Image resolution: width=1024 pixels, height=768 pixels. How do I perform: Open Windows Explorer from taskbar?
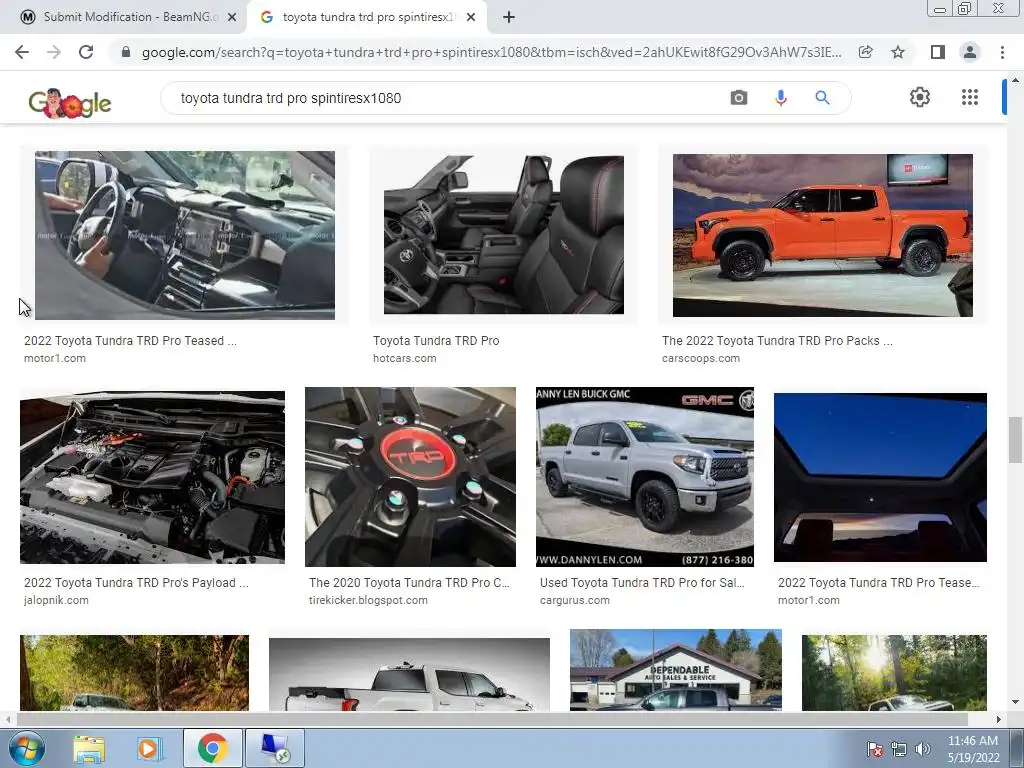click(89, 748)
